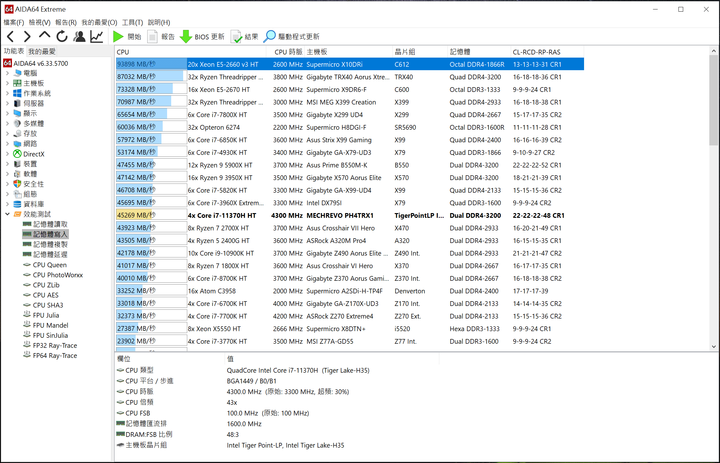Sort by 記憶體 column header
The height and width of the screenshot is (463, 720).
[x=479, y=52]
